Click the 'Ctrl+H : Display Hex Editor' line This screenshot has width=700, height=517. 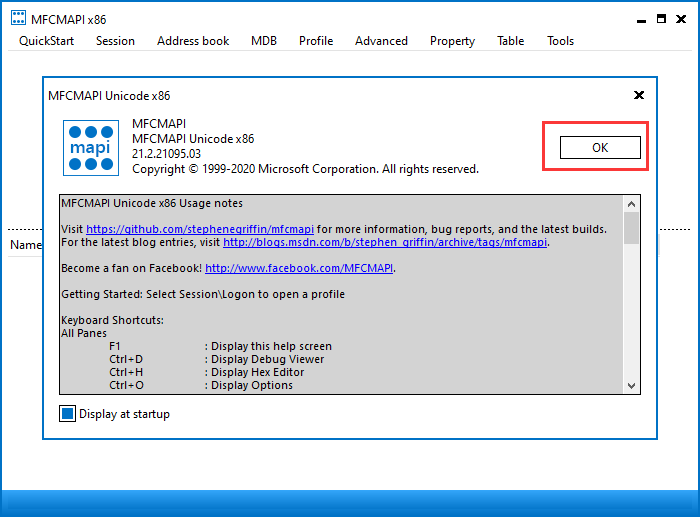(207, 372)
